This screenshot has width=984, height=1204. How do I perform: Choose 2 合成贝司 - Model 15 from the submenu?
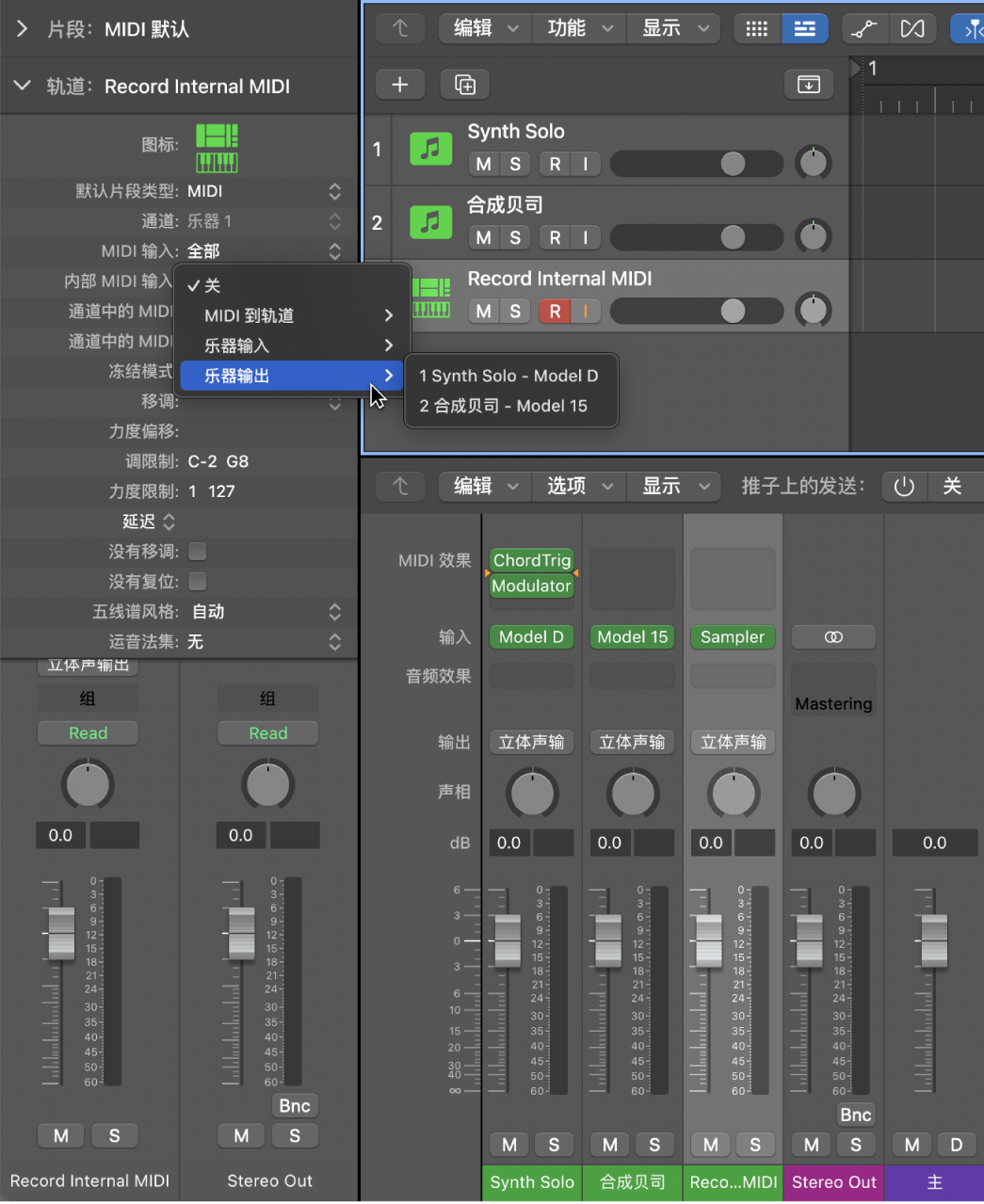[502, 406]
